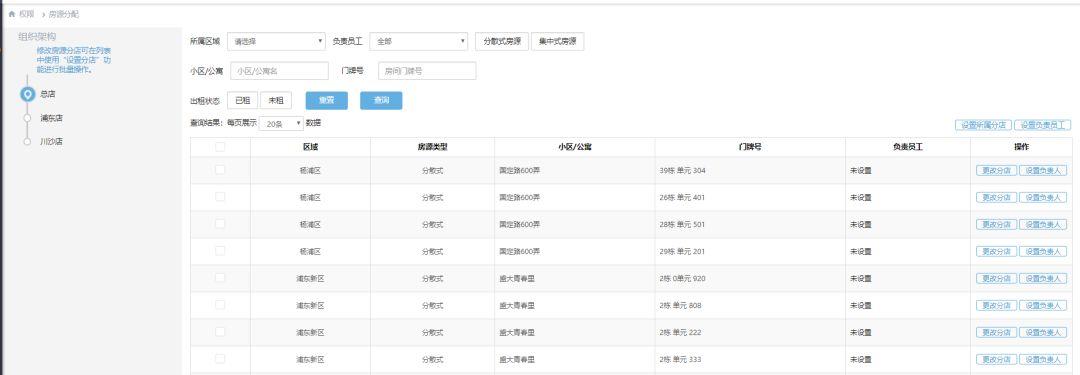Screen dimensions: 1080x375
Task: Click 设置负责人 for row 2栋 单元 808
Action: coord(1043,305)
